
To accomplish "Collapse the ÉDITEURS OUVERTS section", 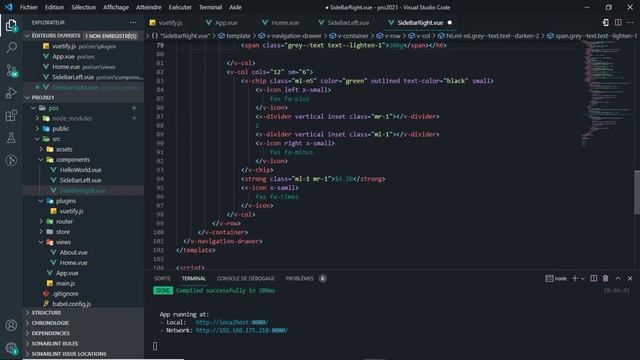I will (x=84, y=36).
